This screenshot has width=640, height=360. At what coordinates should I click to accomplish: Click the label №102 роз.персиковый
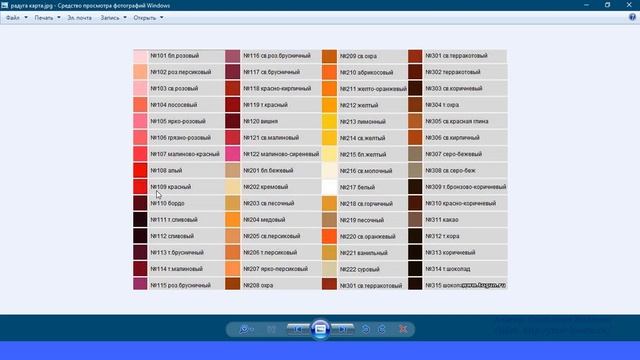181,72
